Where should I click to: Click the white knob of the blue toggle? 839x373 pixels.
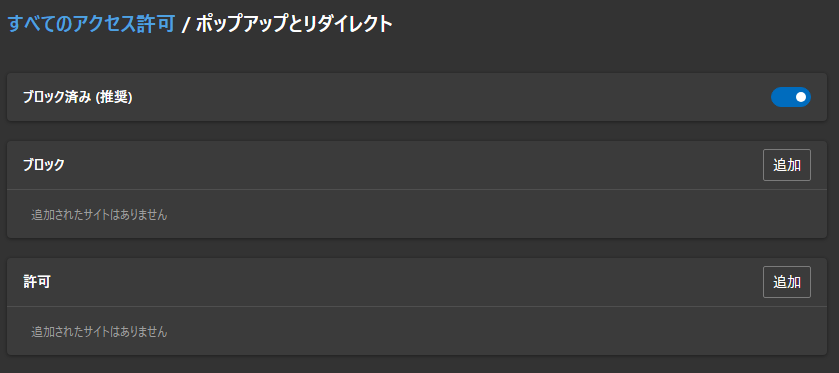(x=800, y=97)
